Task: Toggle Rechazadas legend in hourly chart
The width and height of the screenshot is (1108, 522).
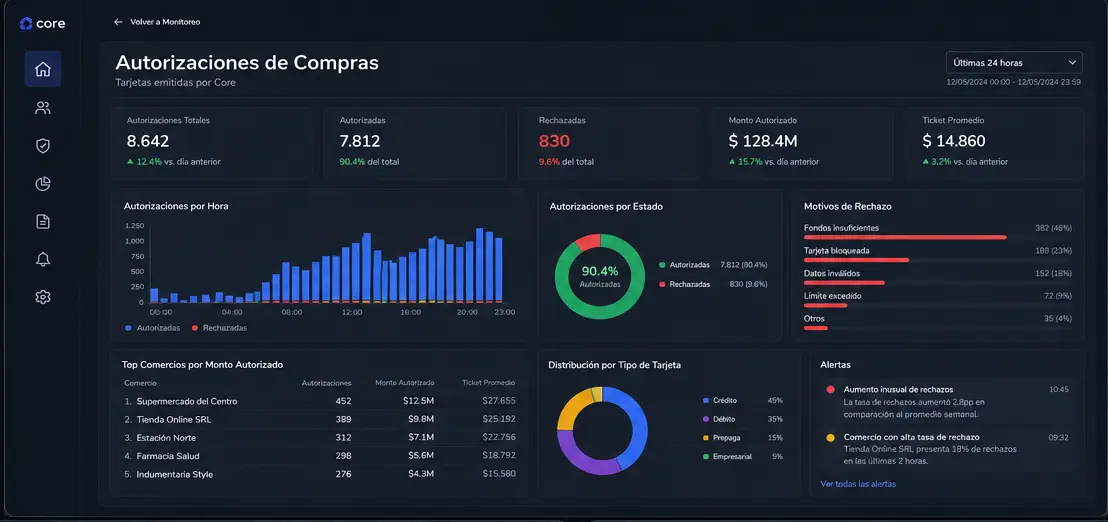Action: point(220,328)
